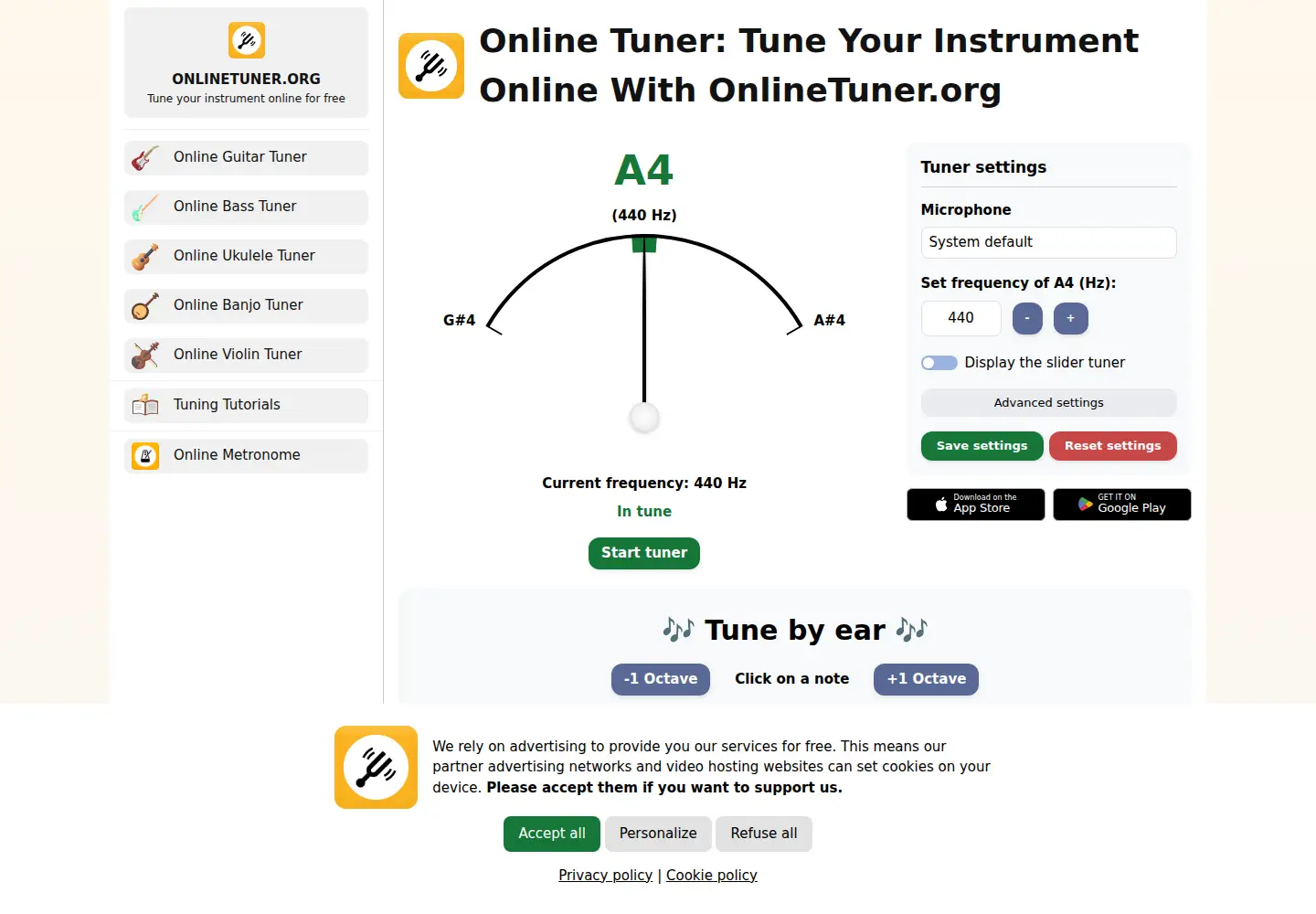Expand Advanced settings

(x=1049, y=403)
